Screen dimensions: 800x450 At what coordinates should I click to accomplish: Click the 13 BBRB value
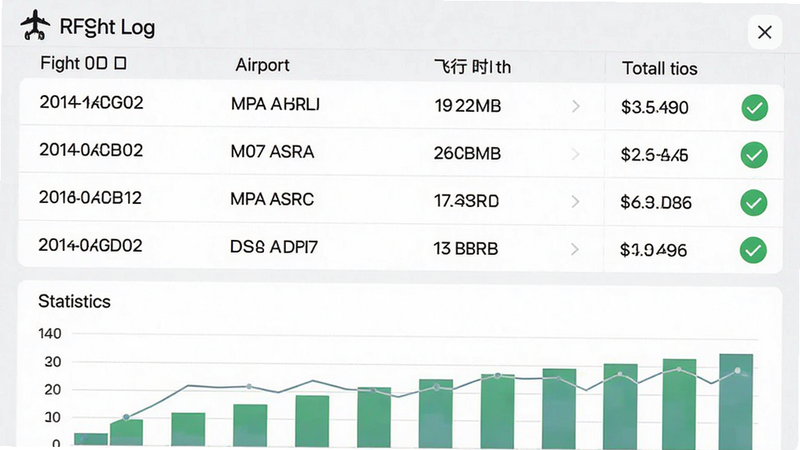(x=466, y=248)
